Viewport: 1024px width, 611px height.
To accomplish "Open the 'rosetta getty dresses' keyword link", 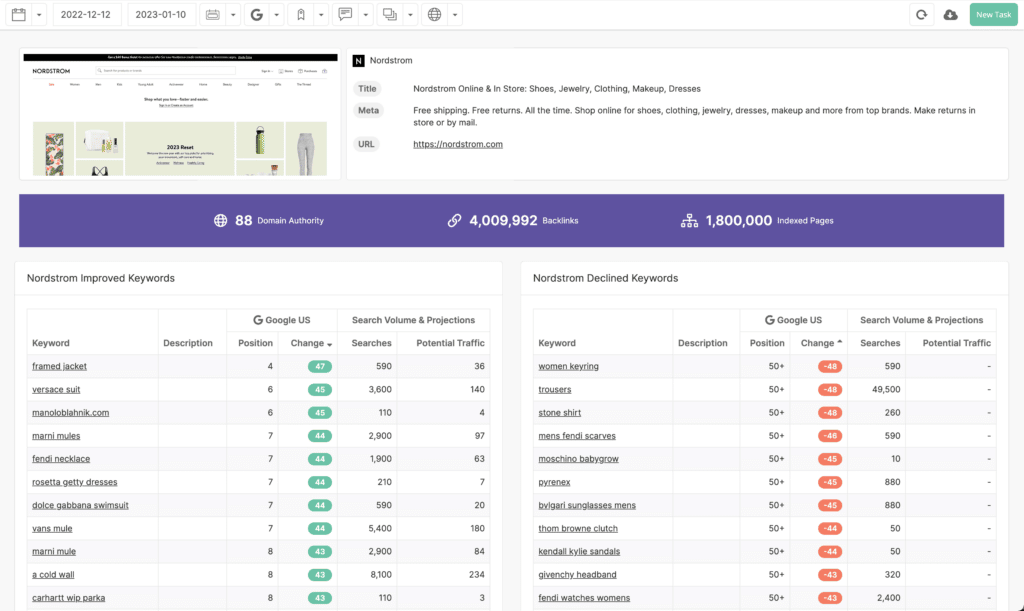I will point(74,482).
